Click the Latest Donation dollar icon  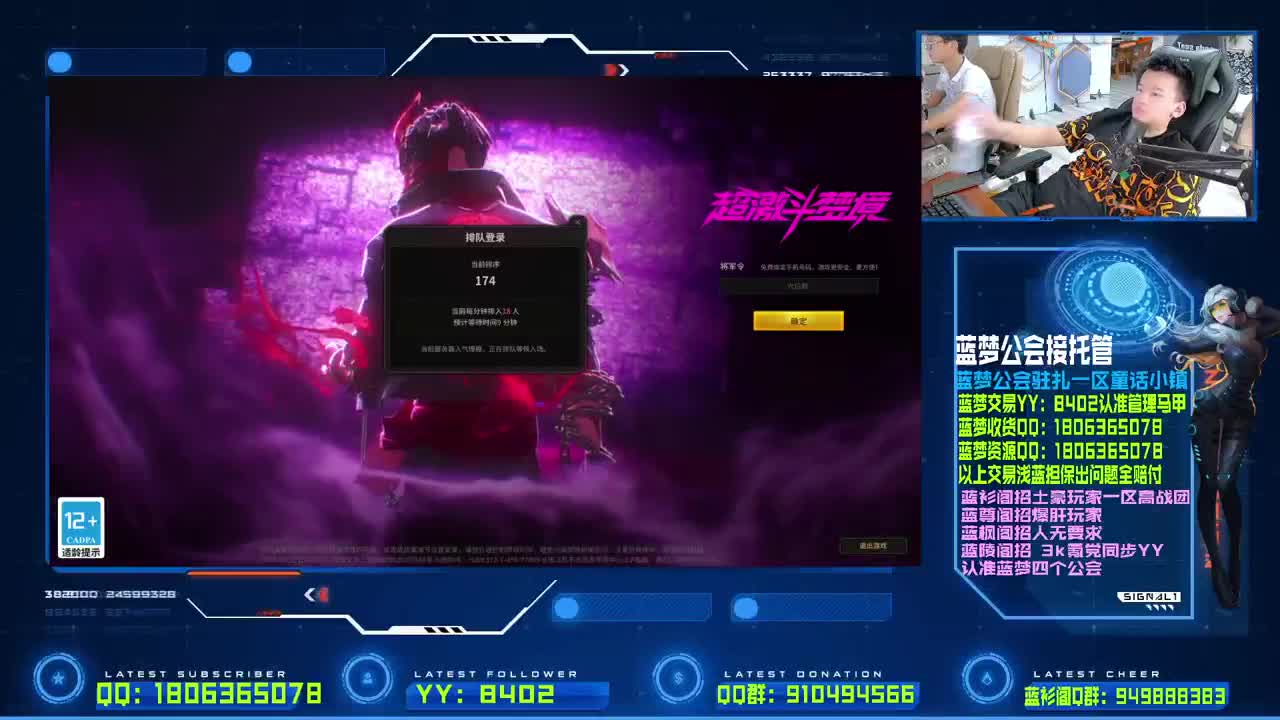click(x=678, y=679)
